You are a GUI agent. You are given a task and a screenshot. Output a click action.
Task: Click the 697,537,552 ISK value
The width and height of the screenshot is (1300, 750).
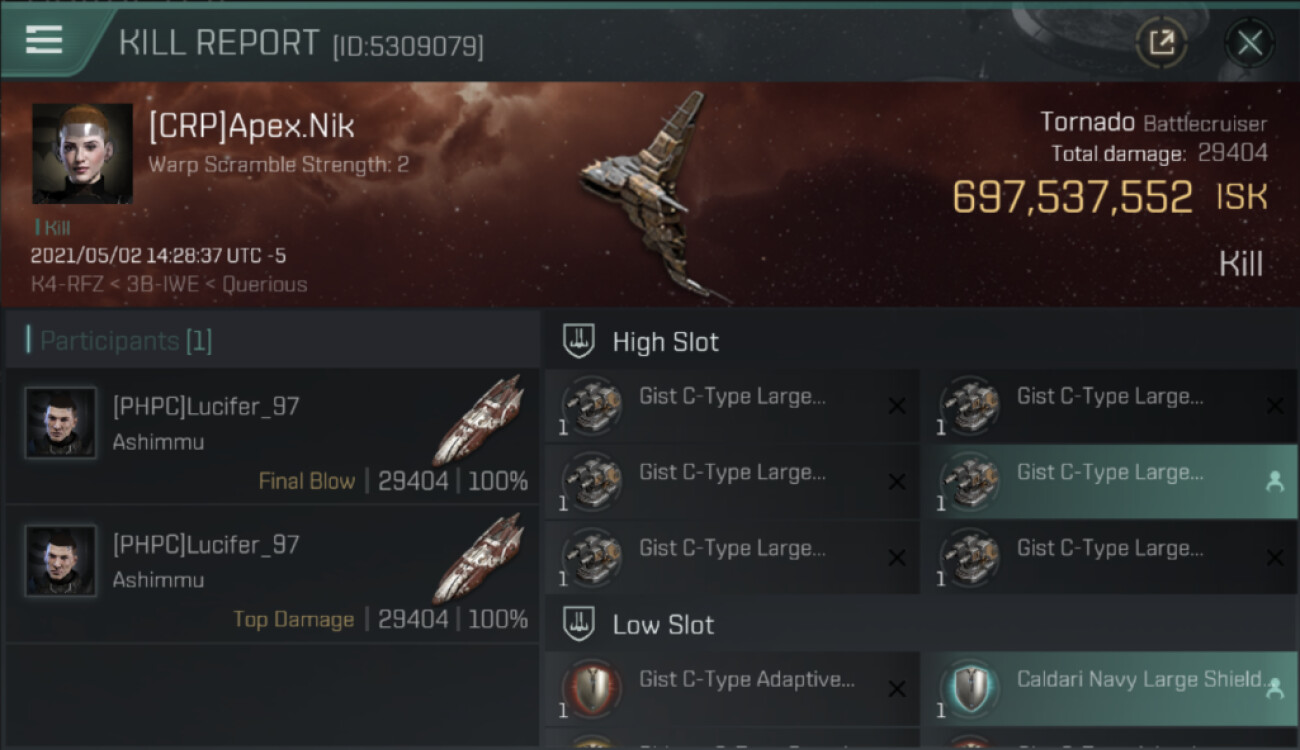[1110, 197]
